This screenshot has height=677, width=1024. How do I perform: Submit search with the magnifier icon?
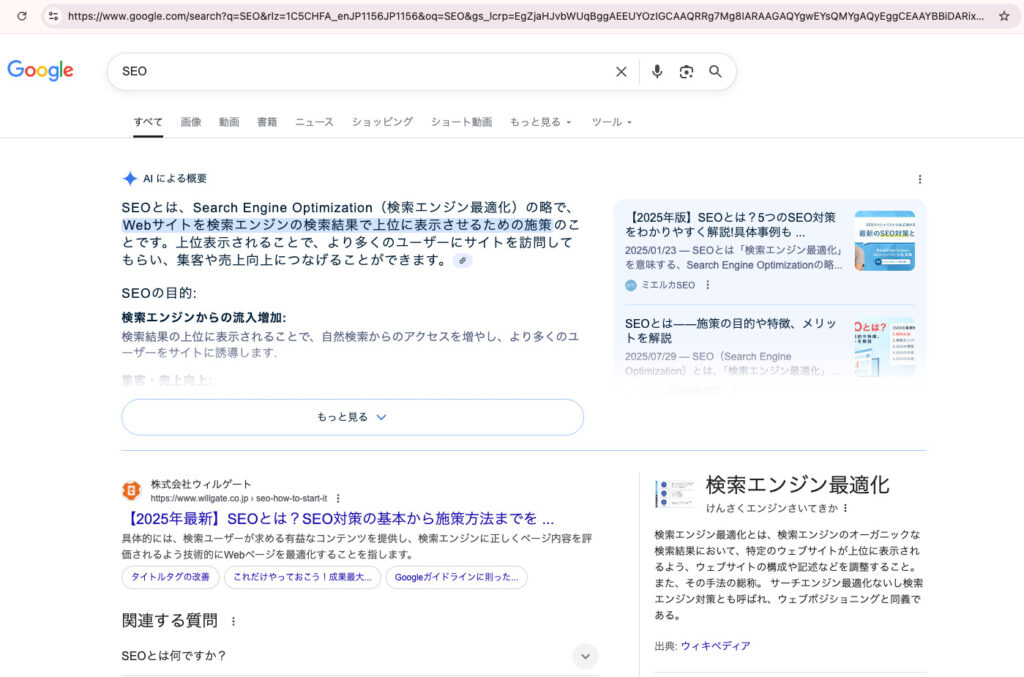(x=715, y=72)
